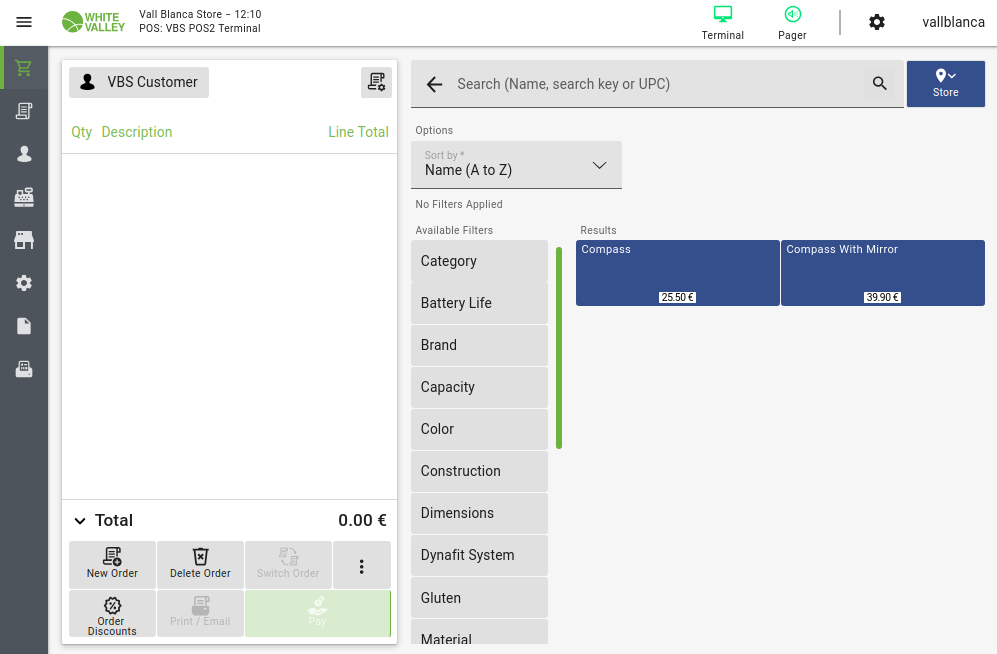Image resolution: width=997 pixels, height=654 pixels.
Task: Click the Qty column header
Action: (x=81, y=132)
